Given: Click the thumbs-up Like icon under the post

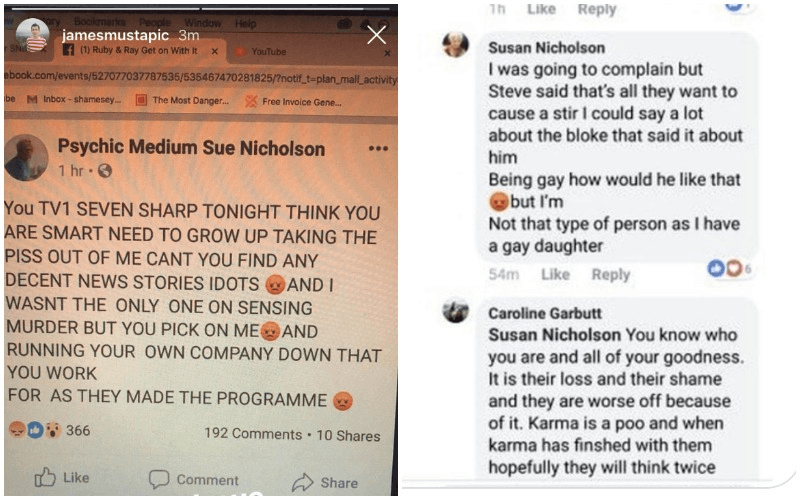Looking at the screenshot, I should tap(45, 478).
